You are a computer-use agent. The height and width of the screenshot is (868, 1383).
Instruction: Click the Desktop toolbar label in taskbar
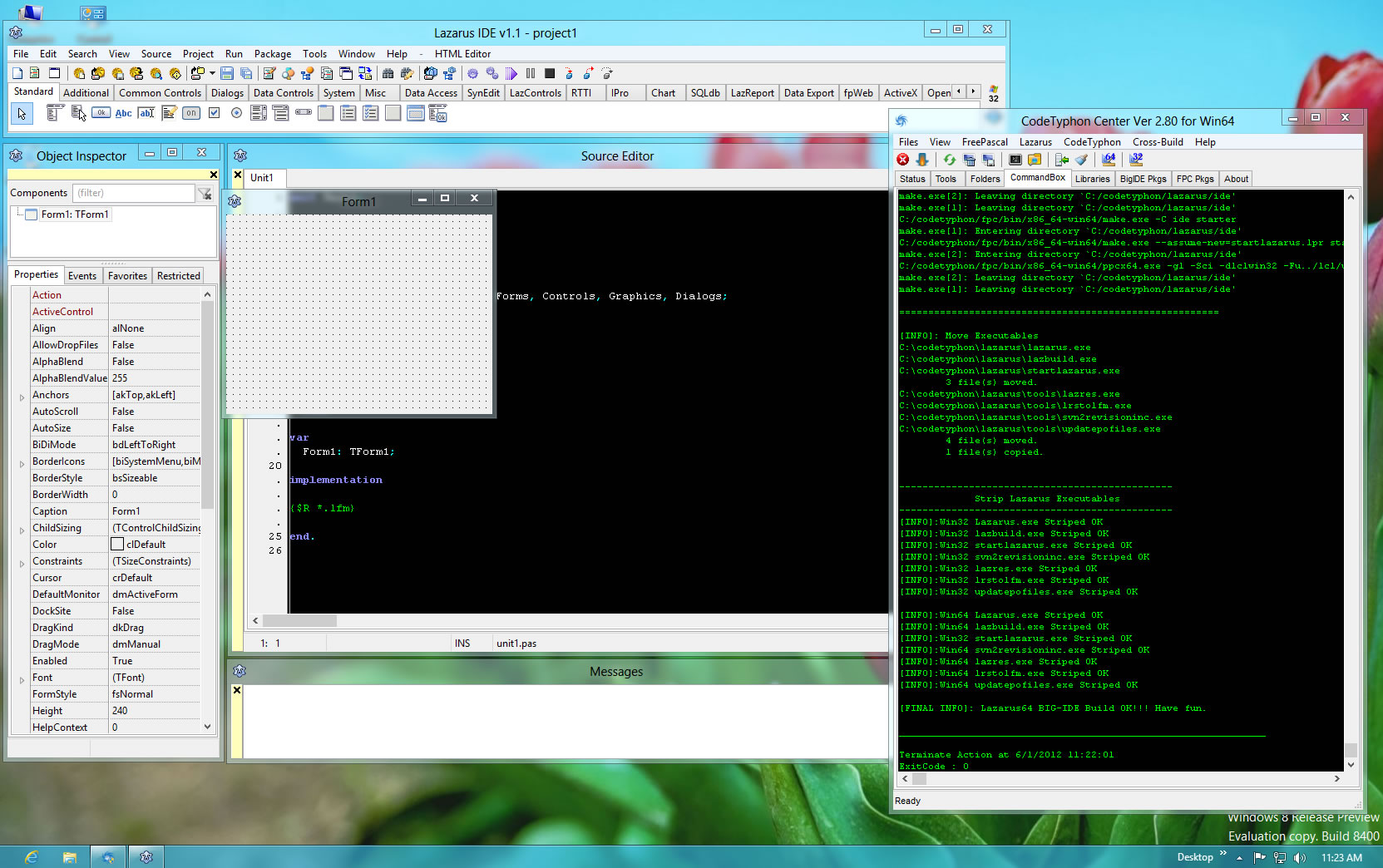click(x=1194, y=857)
